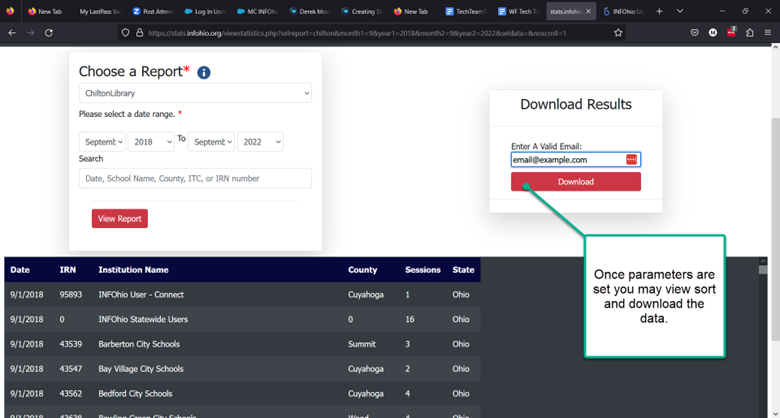Switch to the My LastPass Vault tab
Viewport: 780px width, 418px height.
click(99, 11)
